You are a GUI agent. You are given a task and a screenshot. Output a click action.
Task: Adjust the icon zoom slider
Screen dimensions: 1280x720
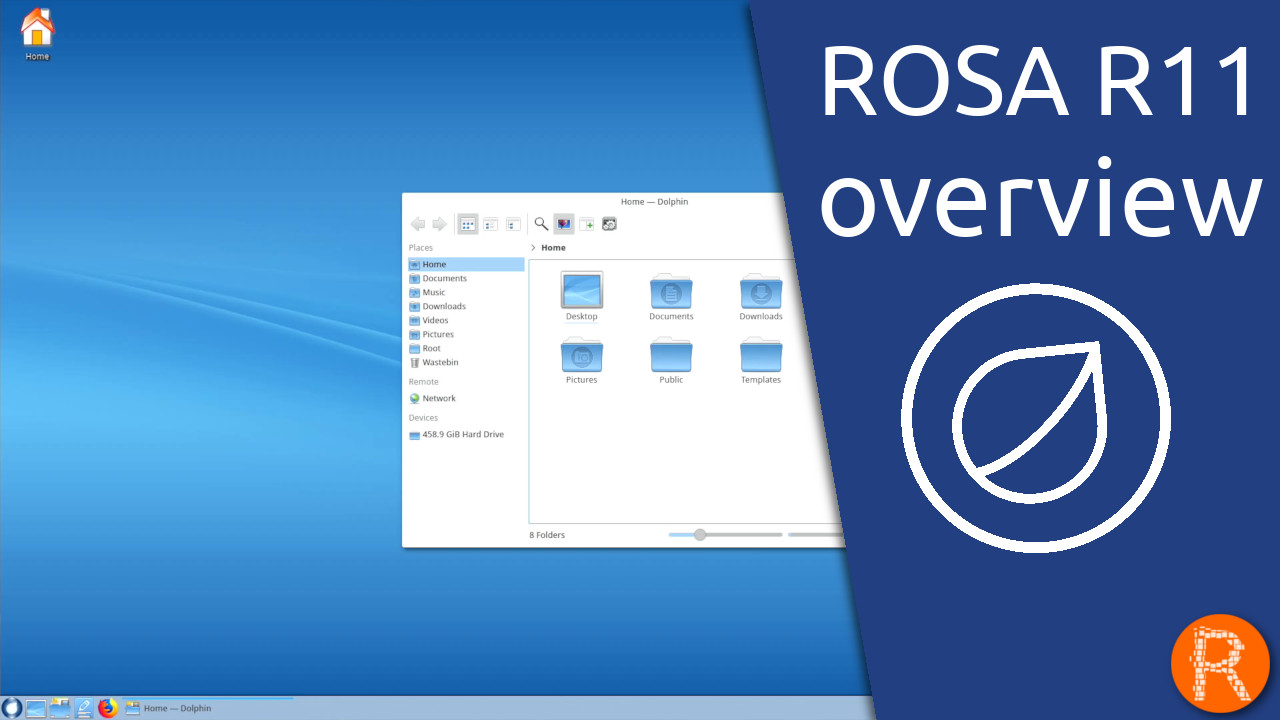pos(700,534)
